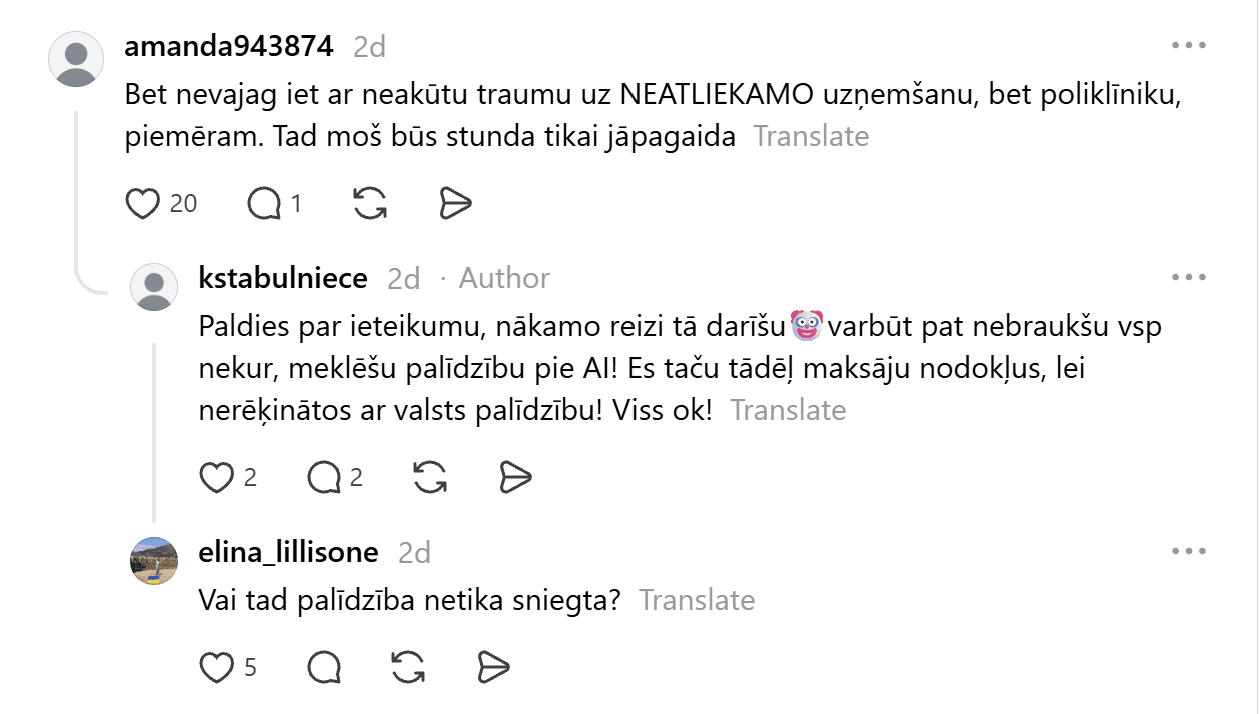The width and height of the screenshot is (1260, 714).
Task: Translate amanda943874's comment
Action: tap(811, 136)
